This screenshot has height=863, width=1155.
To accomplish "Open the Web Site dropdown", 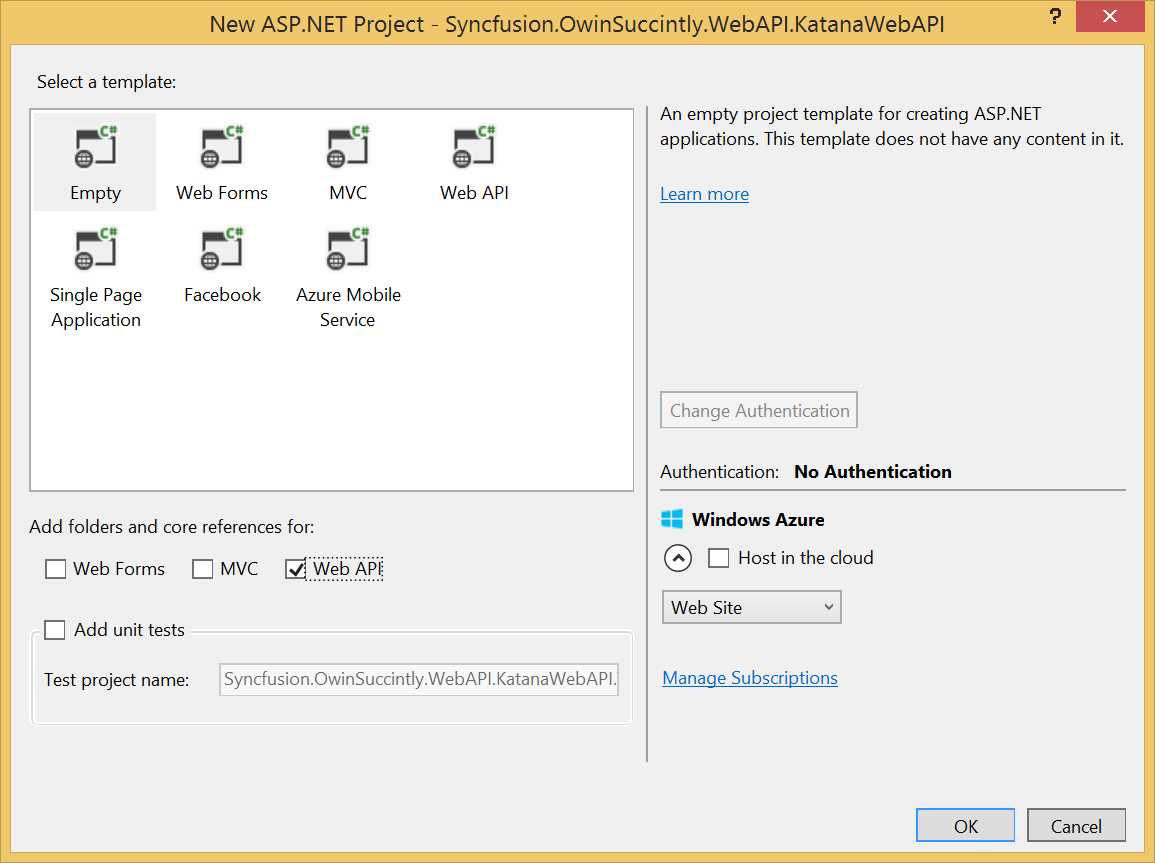I will click(x=751, y=607).
